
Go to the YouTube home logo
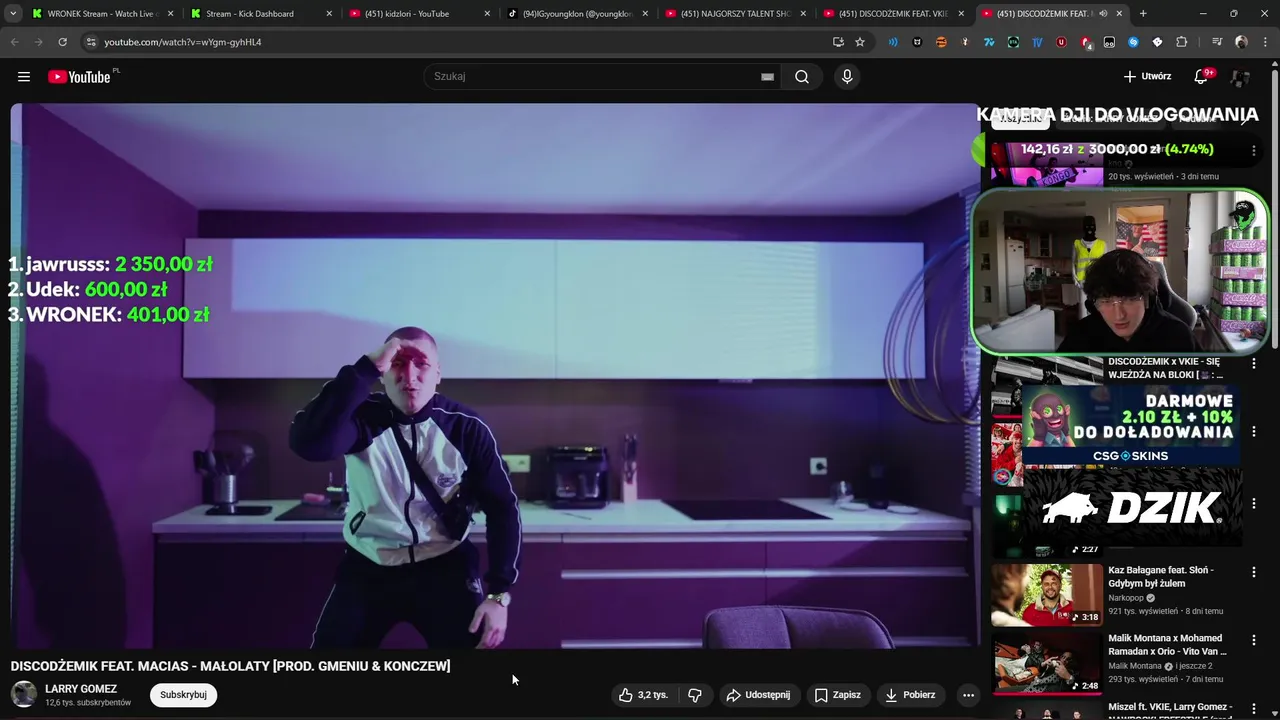pyautogui.click(x=79, y=77)
